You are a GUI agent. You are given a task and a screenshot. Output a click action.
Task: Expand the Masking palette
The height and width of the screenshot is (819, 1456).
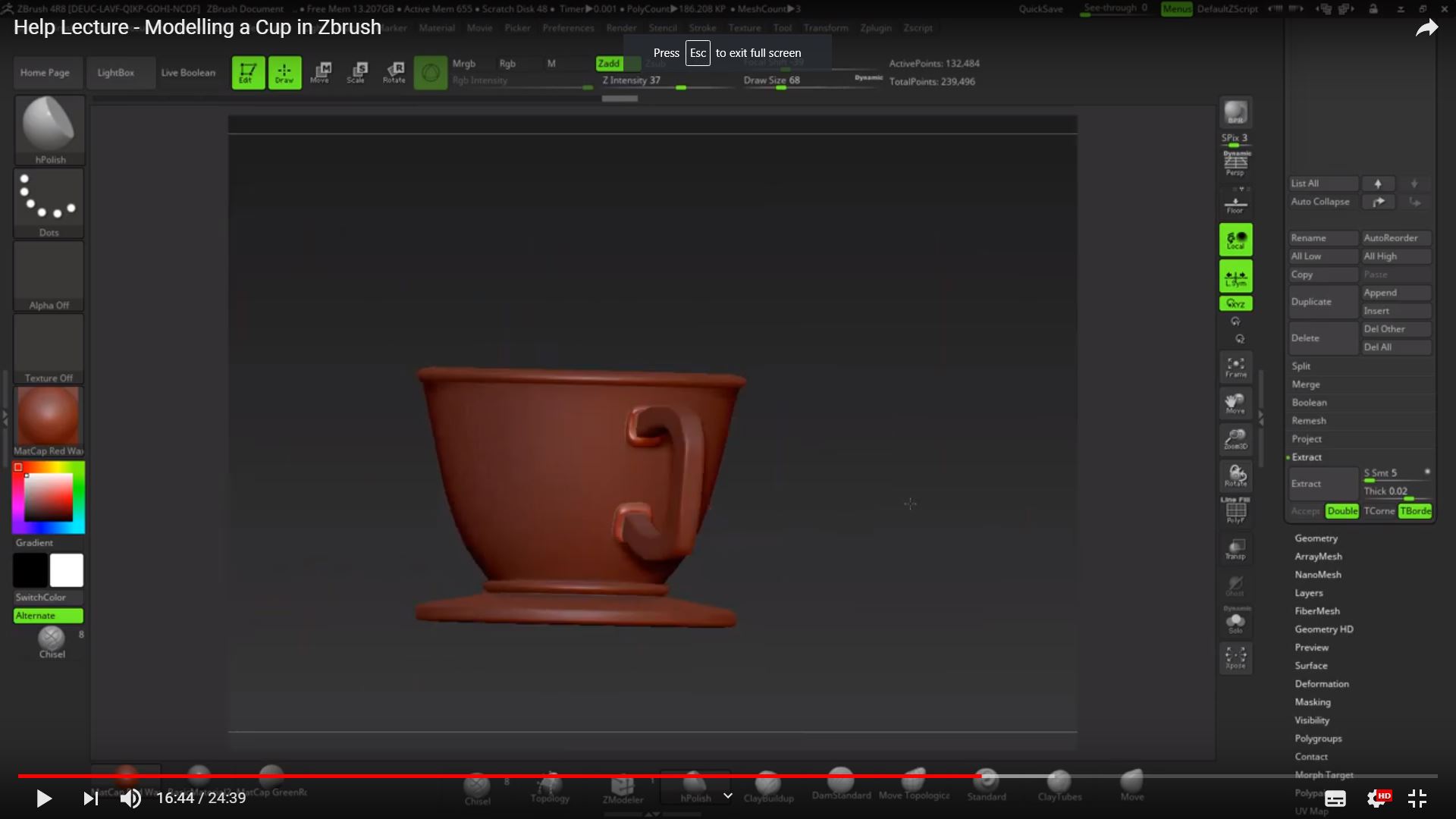(1313, 702)
